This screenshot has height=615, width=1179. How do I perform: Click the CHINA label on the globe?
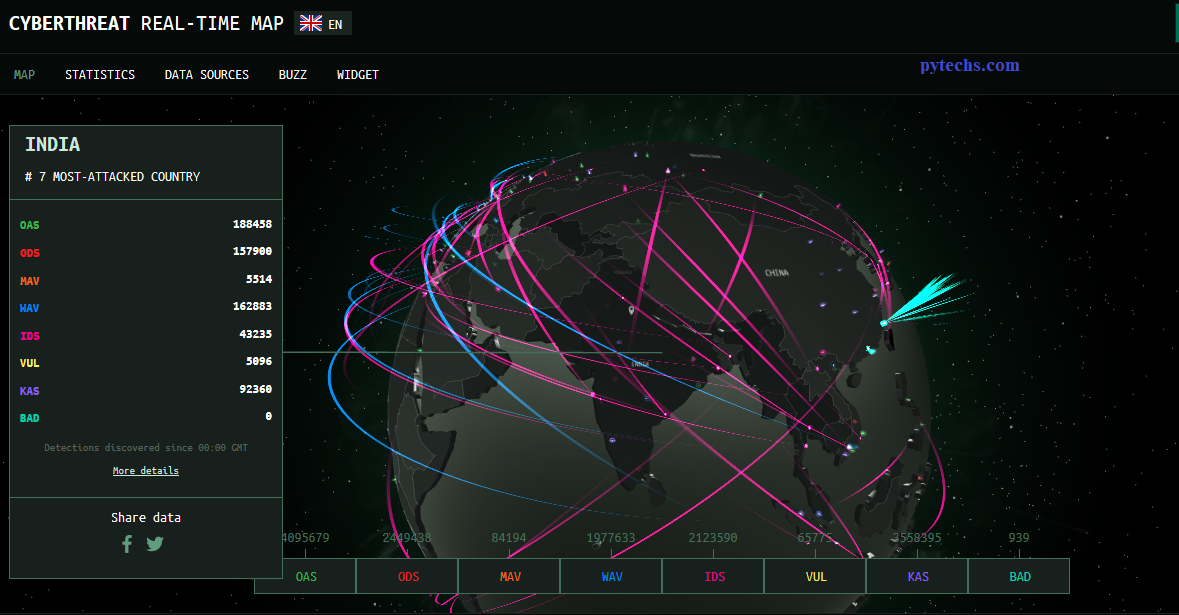pyautogui.click(x=777, y=272)
